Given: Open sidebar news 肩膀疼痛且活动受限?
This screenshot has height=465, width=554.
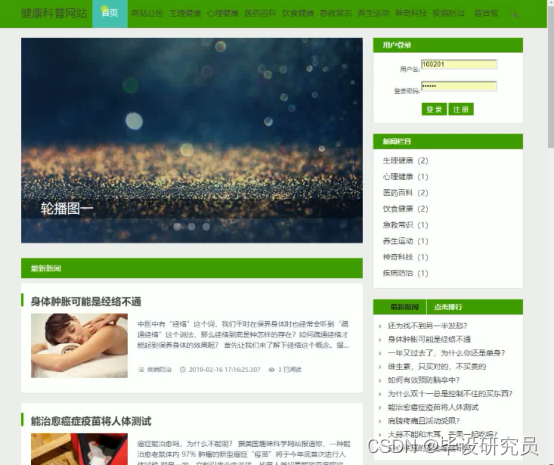Looking at the screenshot, I should pos(424,421).
